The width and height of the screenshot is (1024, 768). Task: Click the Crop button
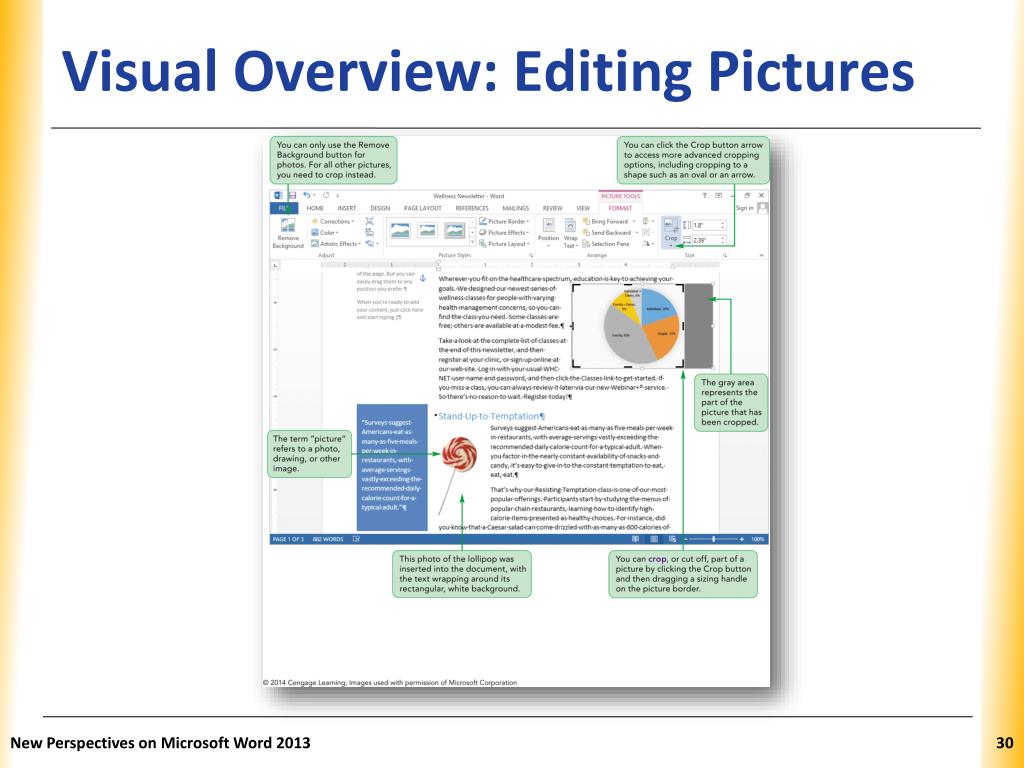pyautogui.click(x=671, y=227)
